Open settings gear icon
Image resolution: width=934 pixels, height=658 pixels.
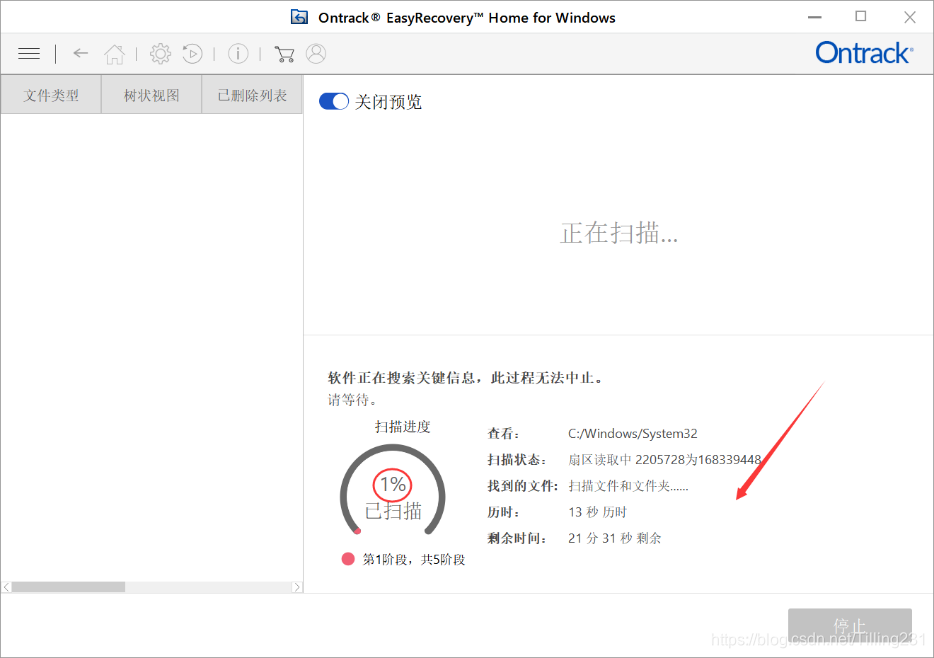pyautogui.click(x=160, y=54)
